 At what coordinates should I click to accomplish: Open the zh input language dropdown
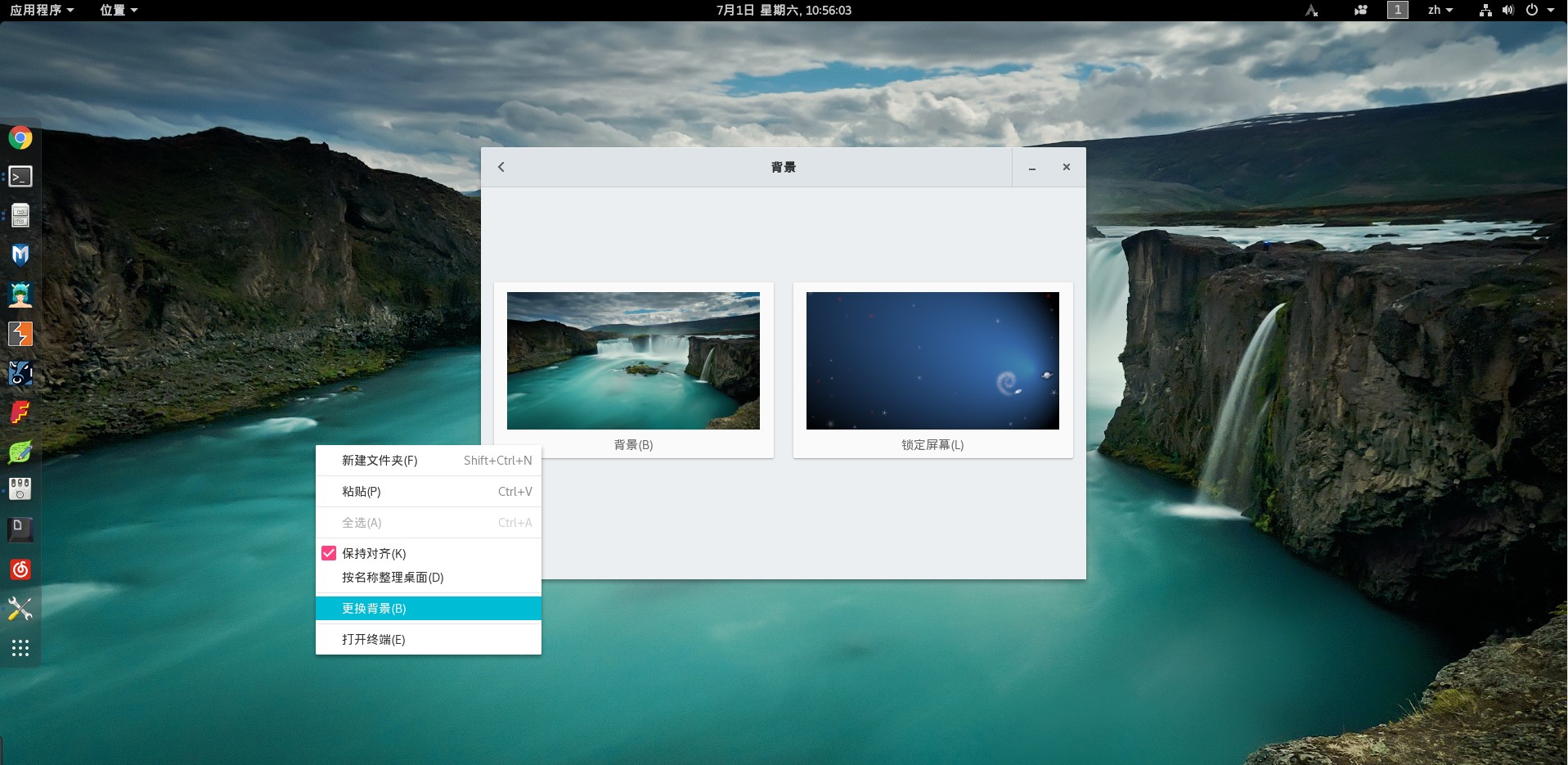1440,10
